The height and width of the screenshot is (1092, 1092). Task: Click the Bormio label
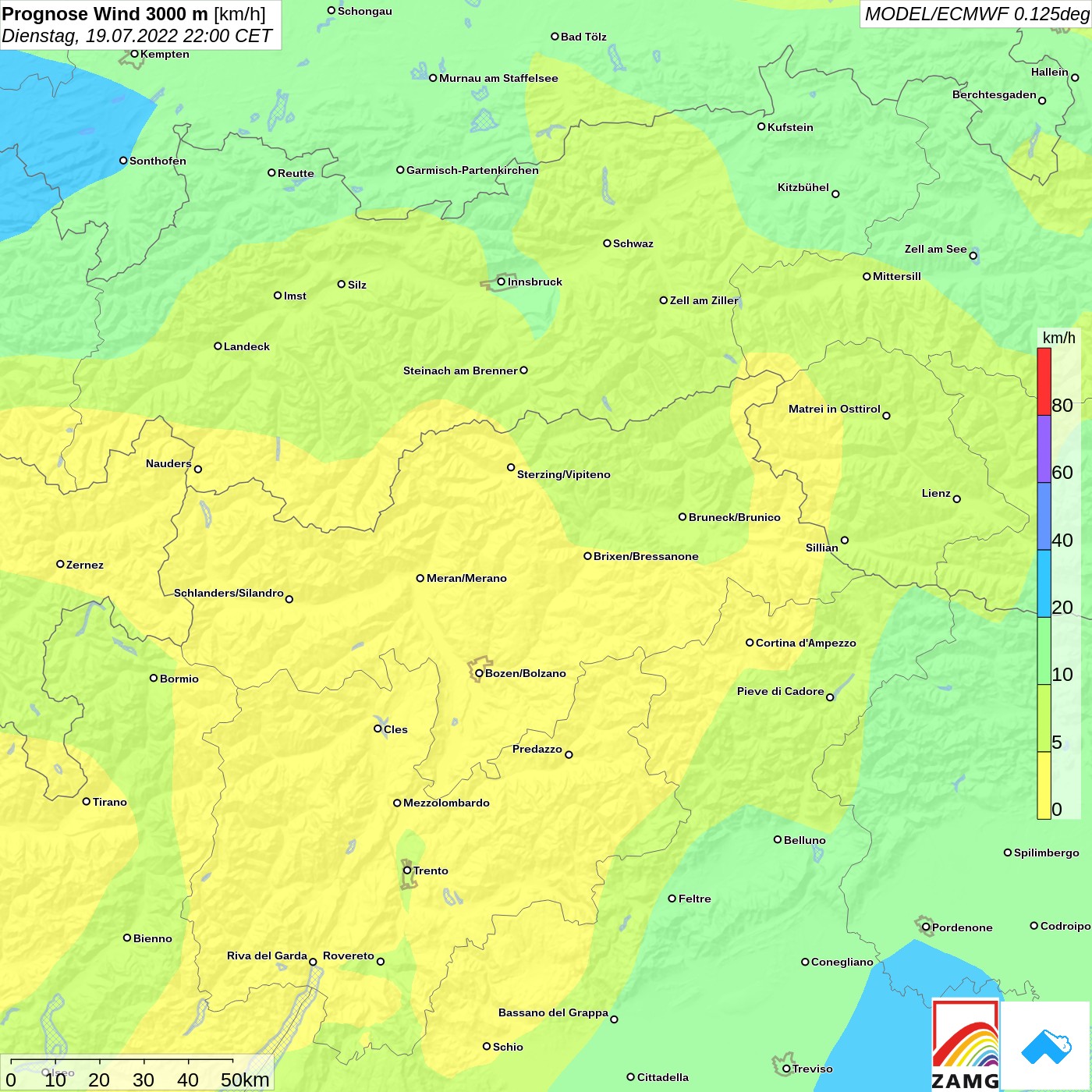[x=179, y=679]
